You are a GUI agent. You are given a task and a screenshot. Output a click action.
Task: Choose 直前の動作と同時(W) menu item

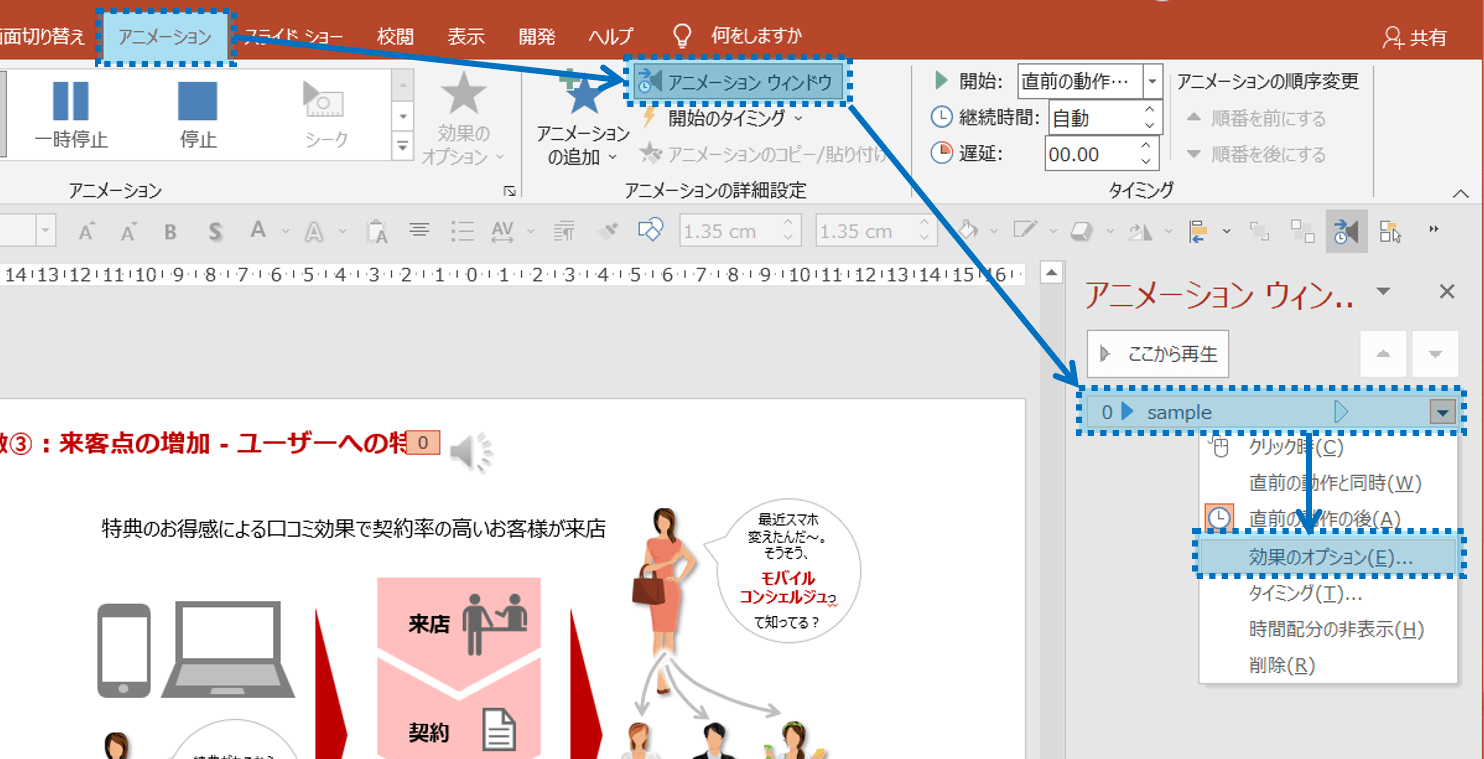(1327, 483)
